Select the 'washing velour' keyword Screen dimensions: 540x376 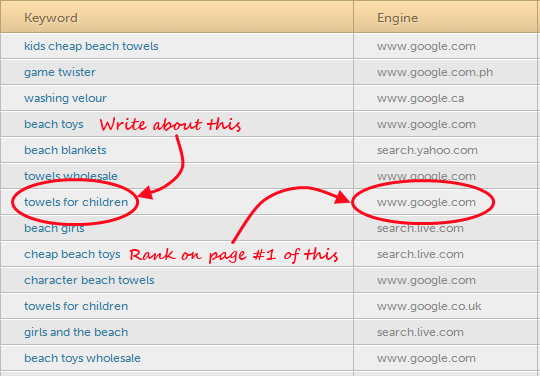[65, 98]
